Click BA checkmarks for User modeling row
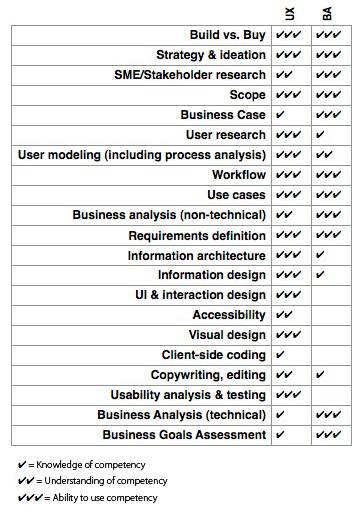The width and height of the screenshot is (362, 518). click(324, 155)
